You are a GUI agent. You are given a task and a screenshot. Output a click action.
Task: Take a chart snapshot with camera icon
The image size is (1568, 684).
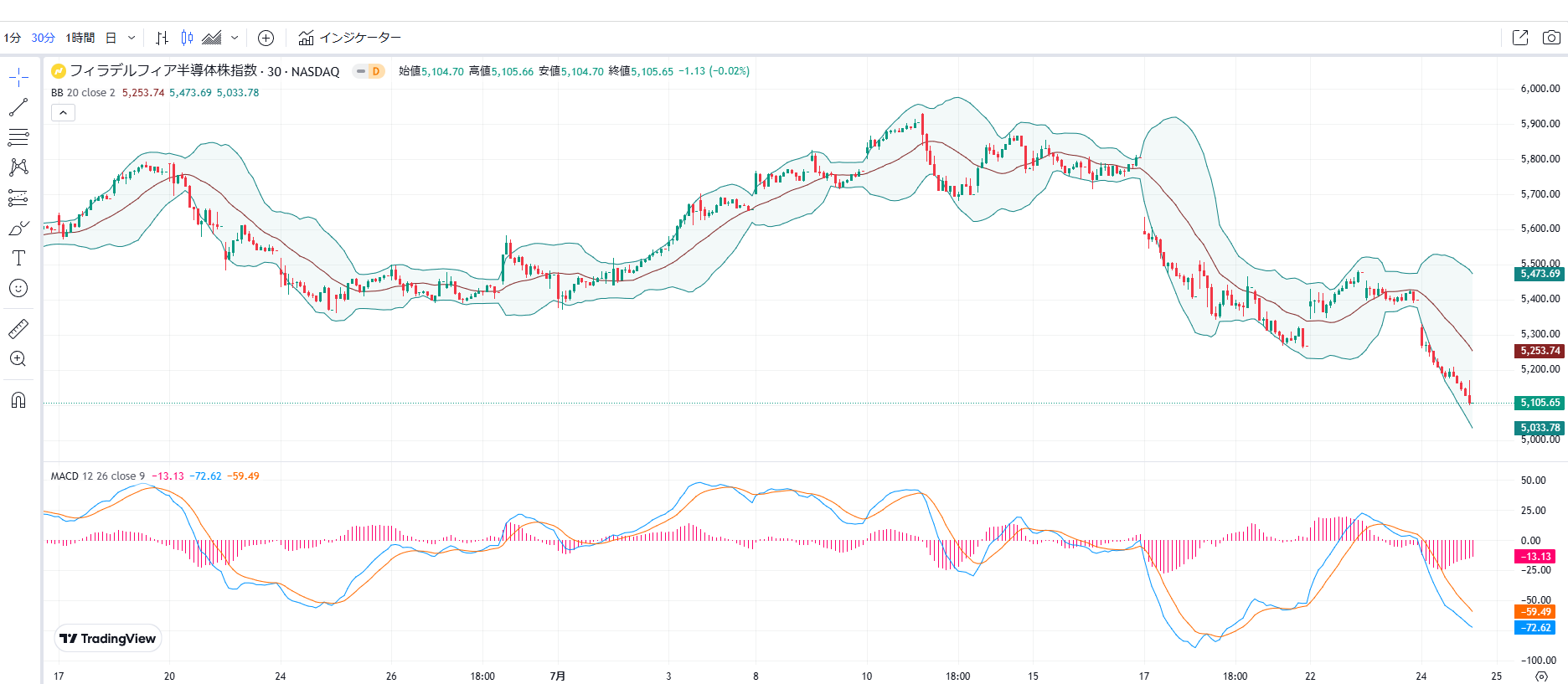pos(1551,38)
